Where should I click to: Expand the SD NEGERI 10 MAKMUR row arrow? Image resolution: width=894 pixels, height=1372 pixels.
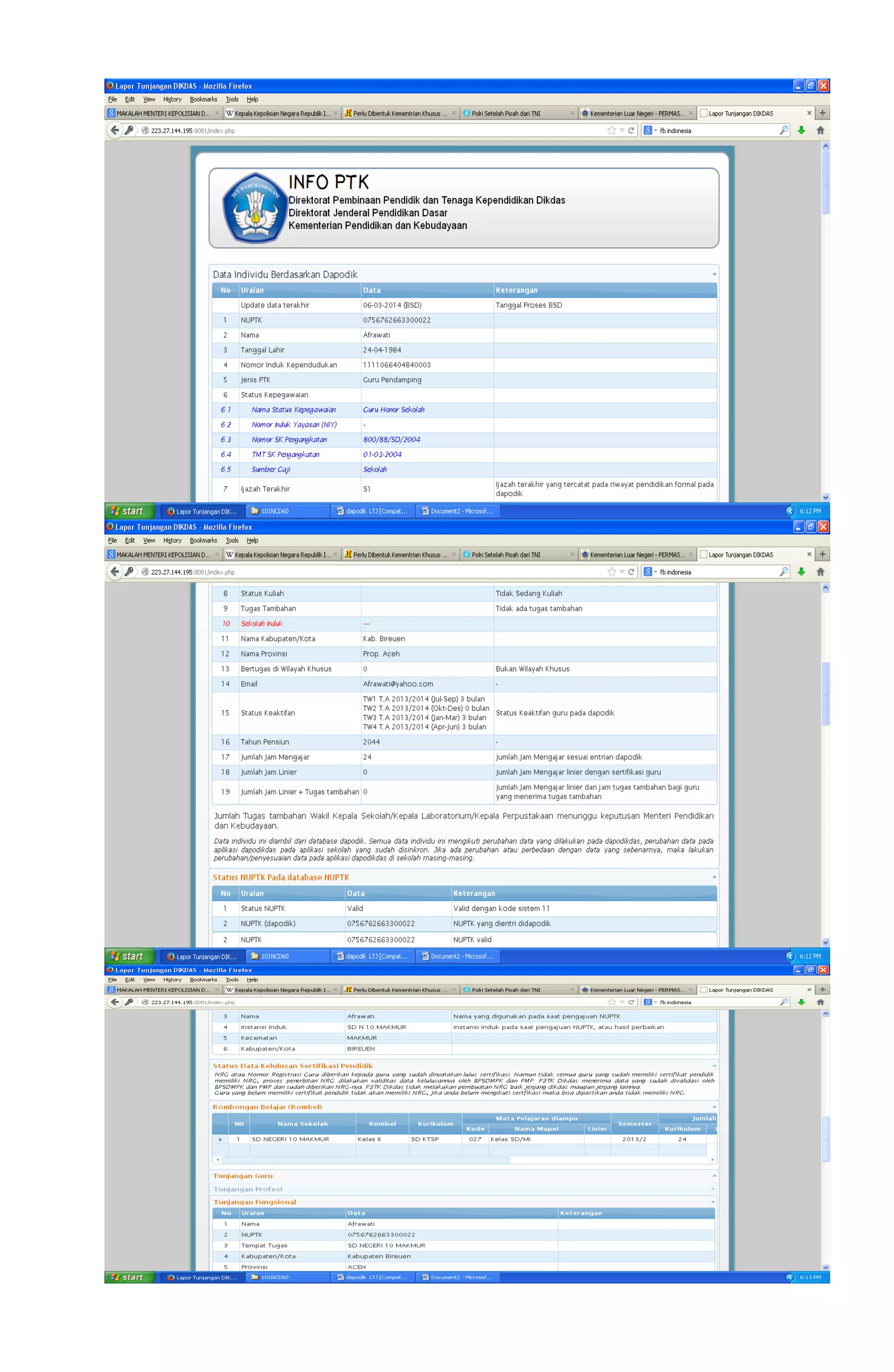220,1139
